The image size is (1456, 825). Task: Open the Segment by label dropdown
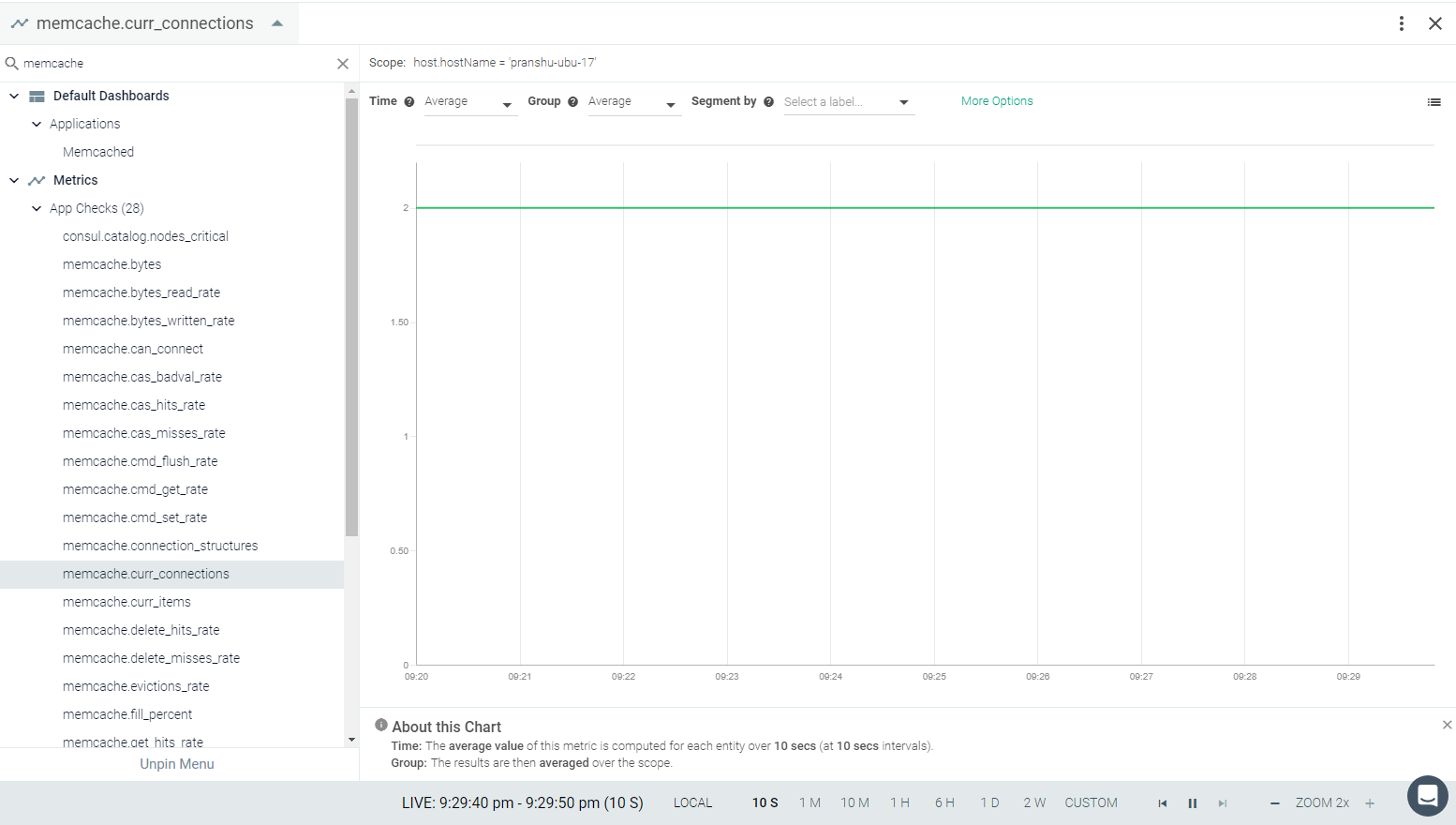pyautogui.click(x=849, y=102)
